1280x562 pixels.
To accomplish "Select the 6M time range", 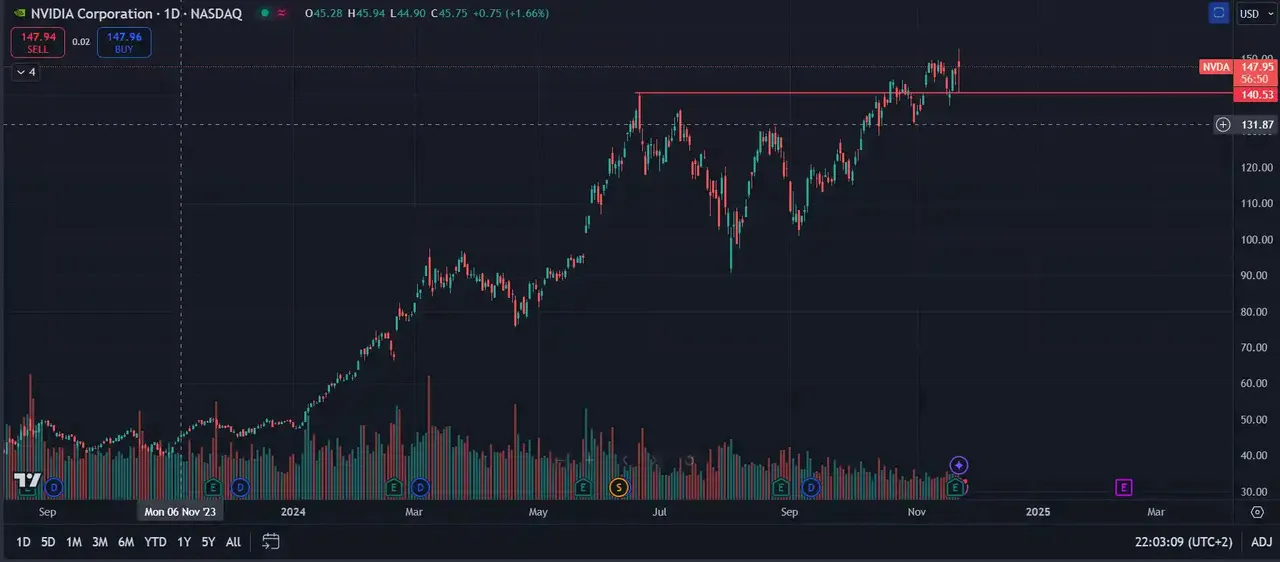I will pos(126,542).
